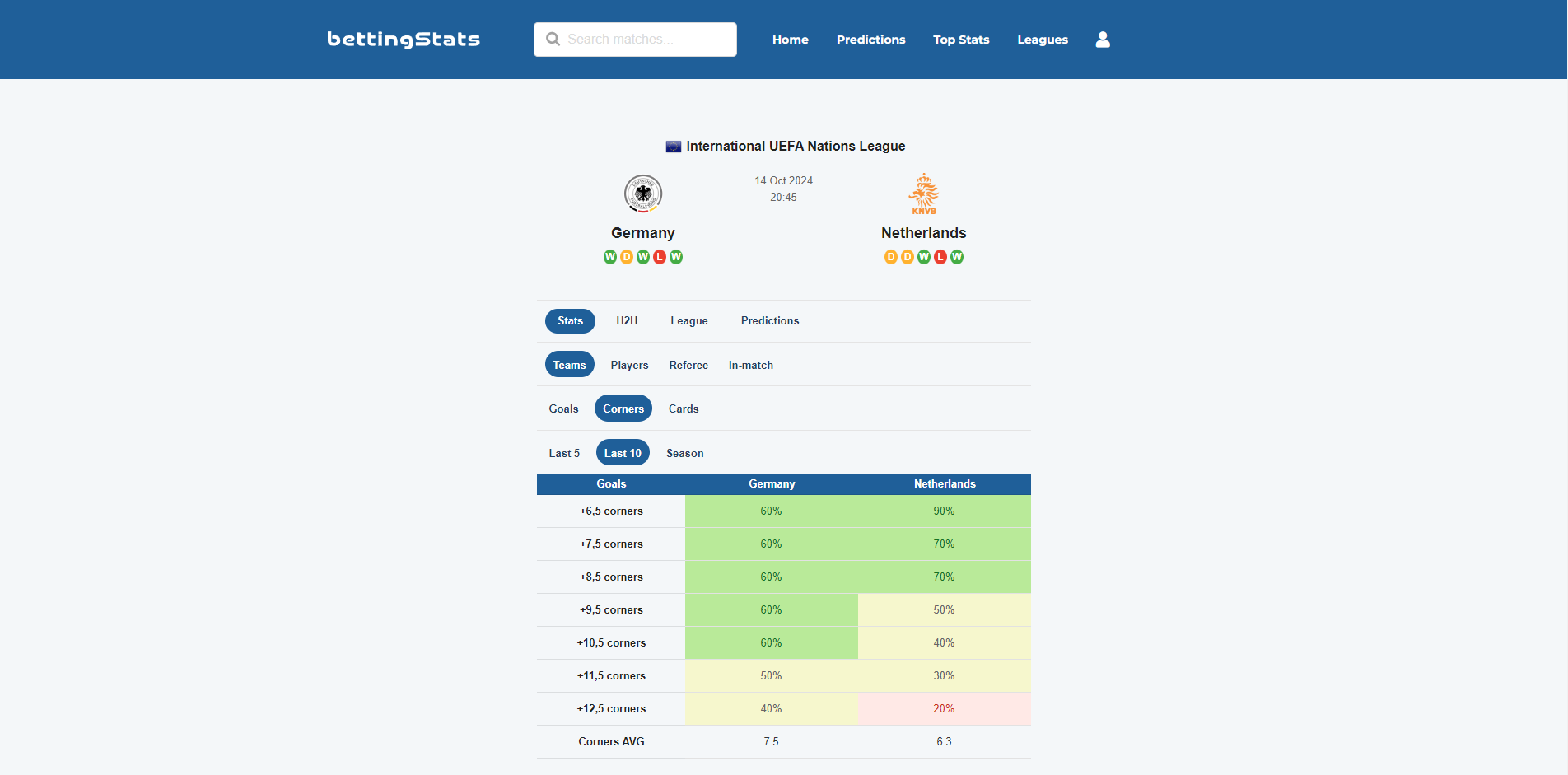This screenshot has width=1568, height=775.
Task: Click the +11,5 corners row label
Action: point(611,676)
